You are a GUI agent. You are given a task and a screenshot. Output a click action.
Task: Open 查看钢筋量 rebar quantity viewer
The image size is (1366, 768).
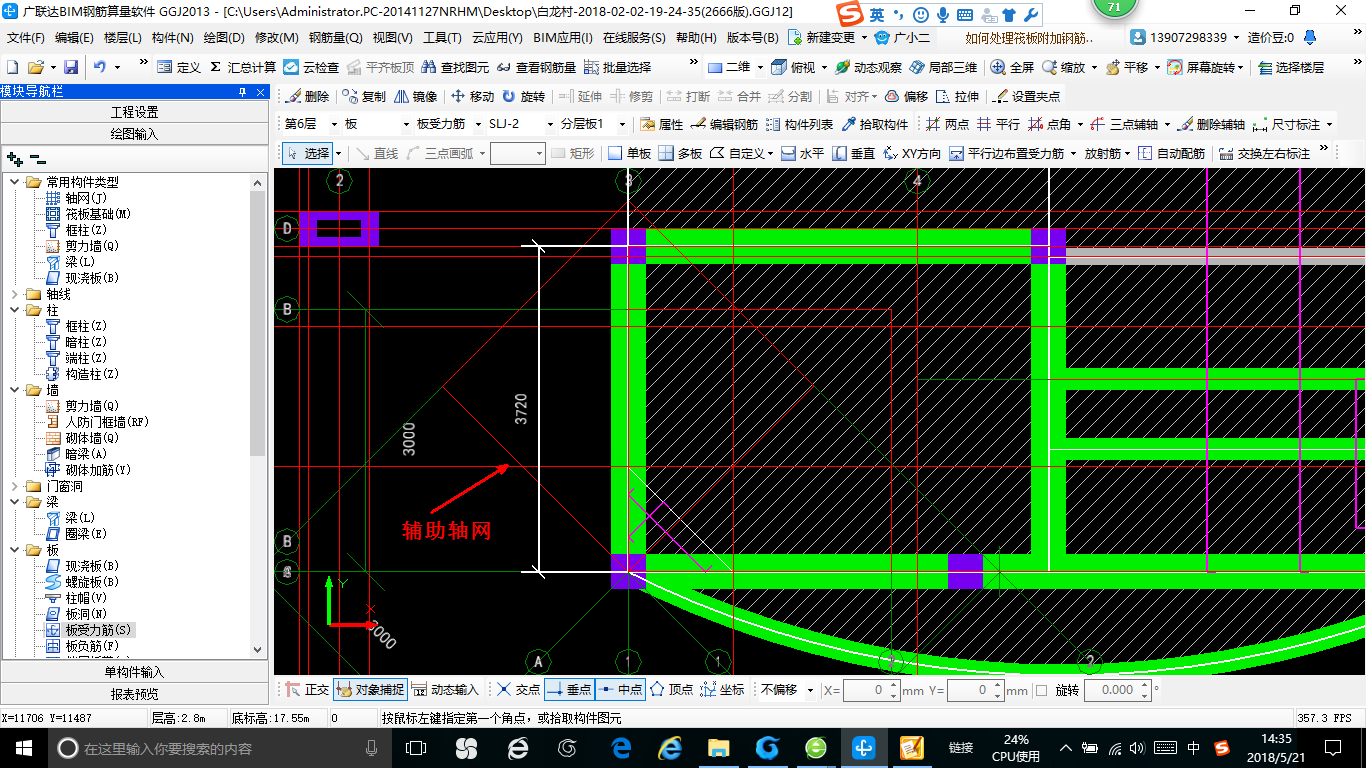[x=537, y=67]
